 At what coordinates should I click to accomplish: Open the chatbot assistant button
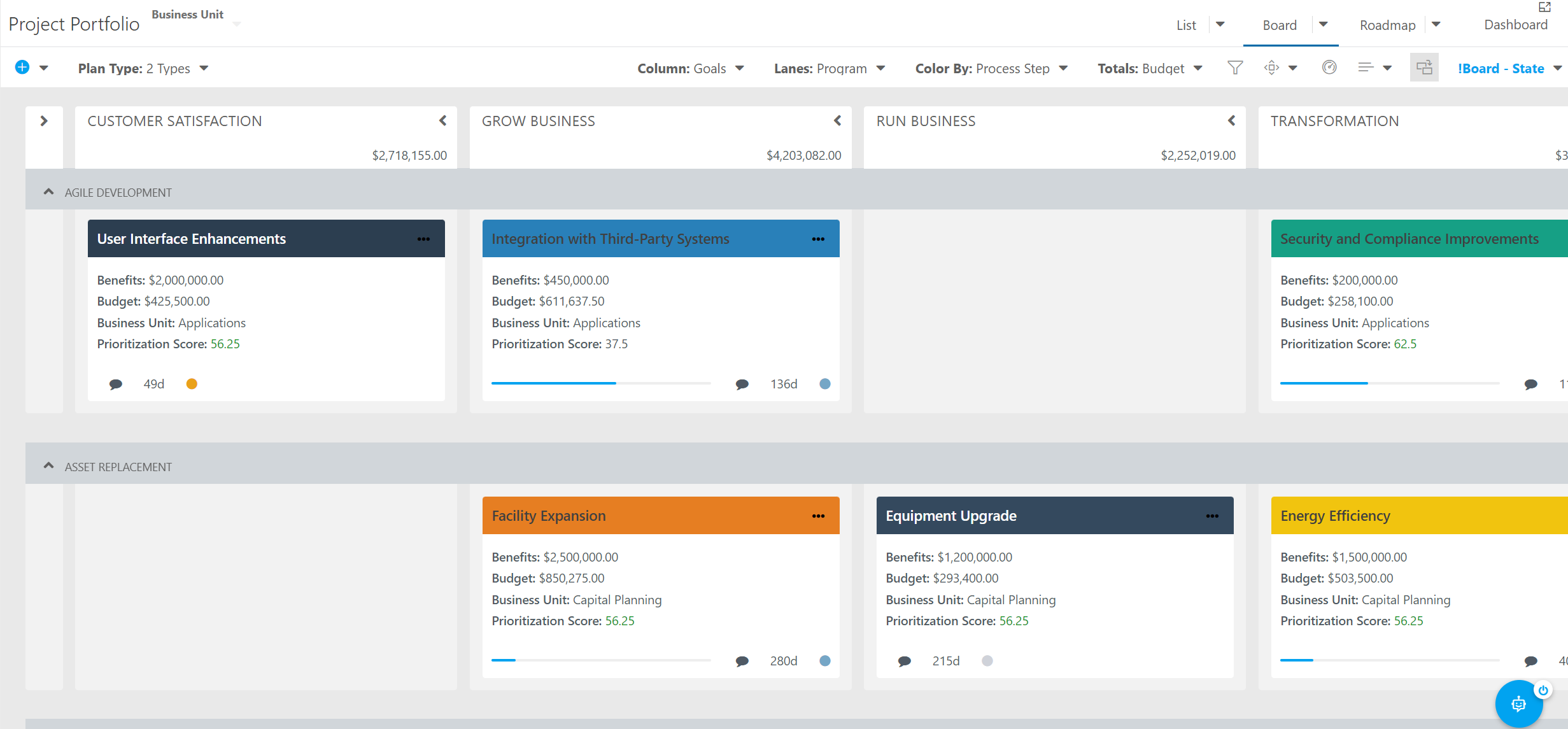[1519, 704]
